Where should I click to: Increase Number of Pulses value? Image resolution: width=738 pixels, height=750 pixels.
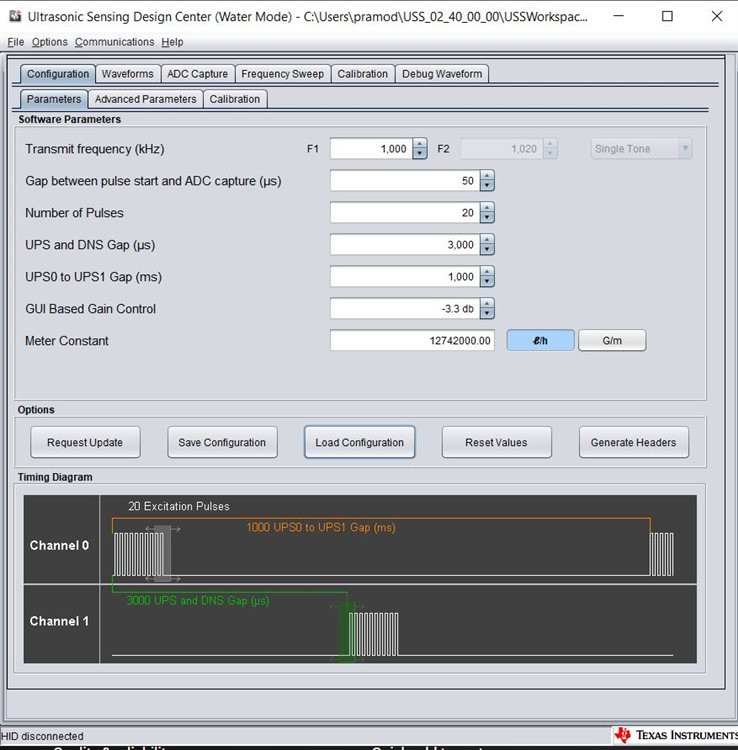487,208
